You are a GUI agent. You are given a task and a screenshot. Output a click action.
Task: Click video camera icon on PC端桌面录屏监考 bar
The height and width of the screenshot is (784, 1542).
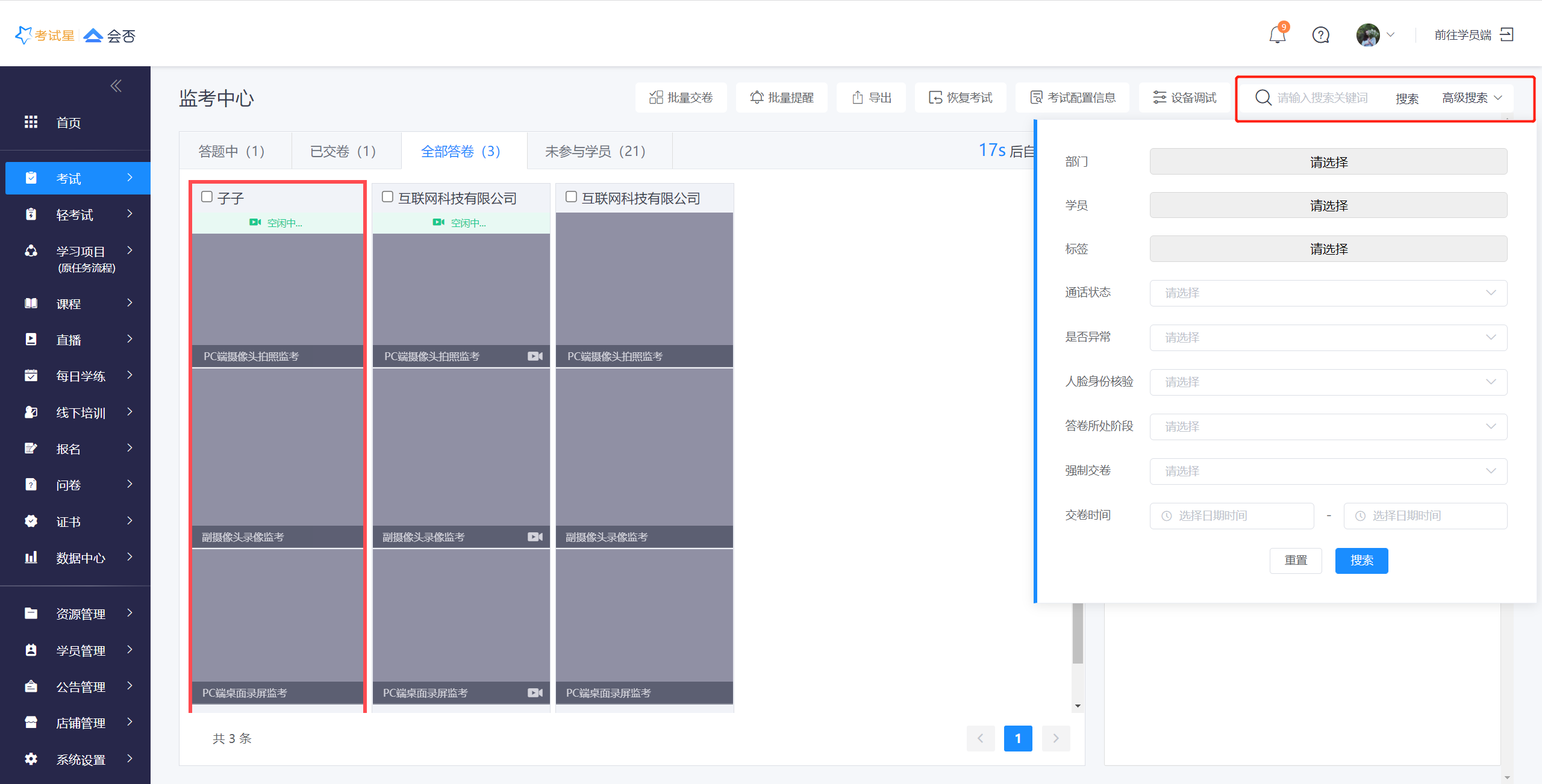(x=535, y=692)
